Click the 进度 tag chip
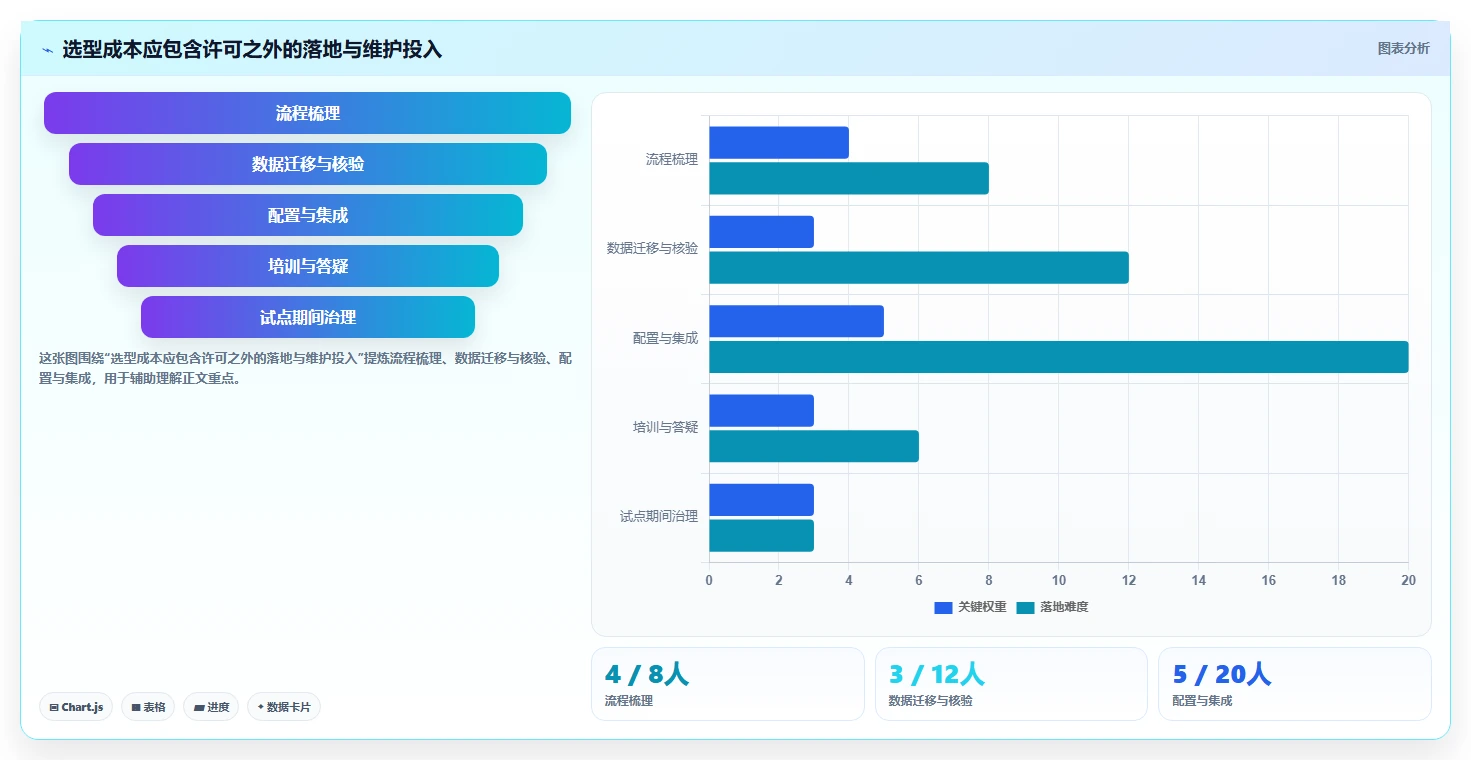This screenshot has width=1471, height=760. pyautogui.click(x=211, y=707)
